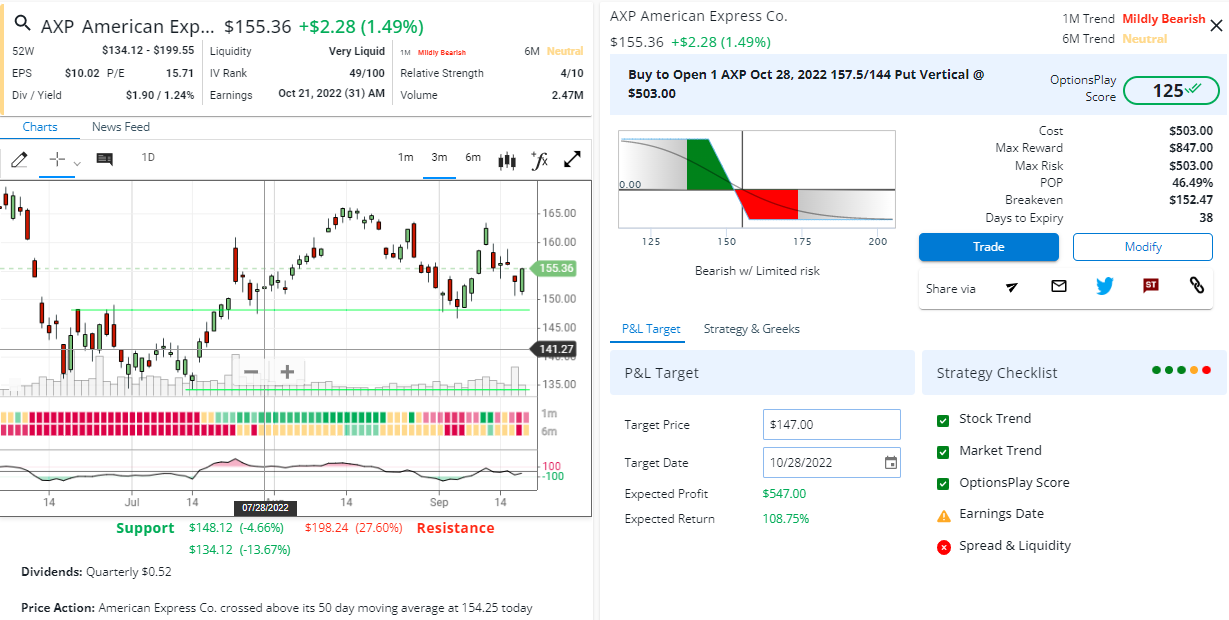Copy trade link with chain icon
This screenshot has width=1229, height=620.
[1196, 286]
